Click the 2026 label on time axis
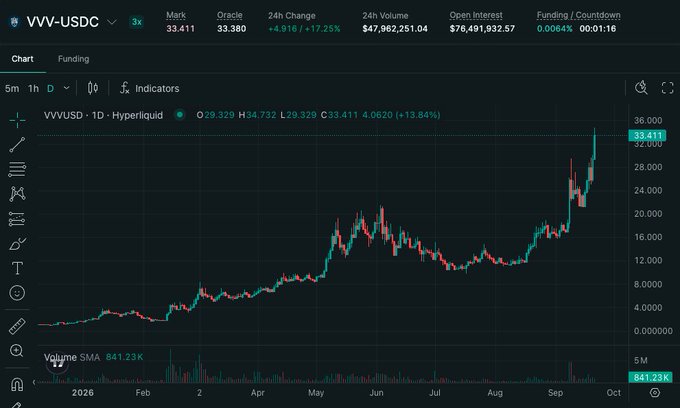The image size is (680, 408). 82,393
